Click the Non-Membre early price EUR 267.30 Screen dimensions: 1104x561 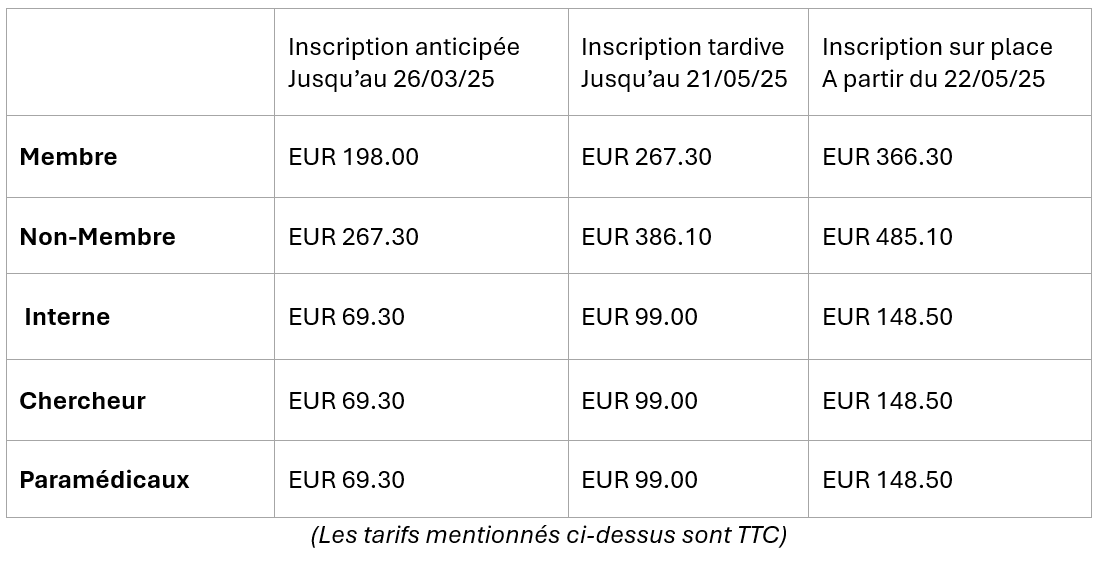353,237
